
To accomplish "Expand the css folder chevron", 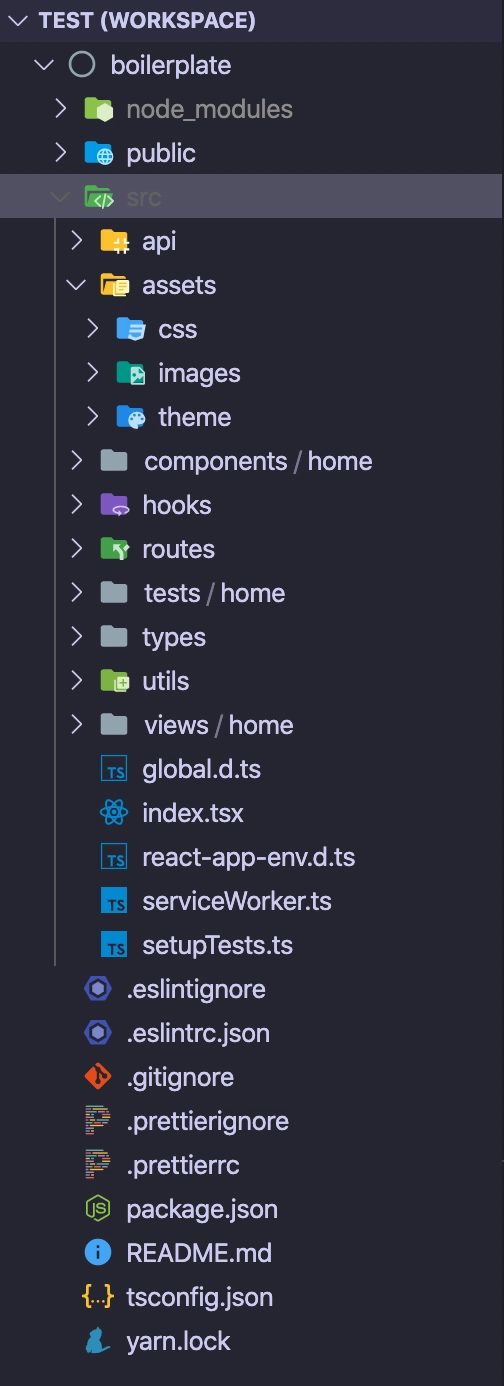I will pos(93,329).
